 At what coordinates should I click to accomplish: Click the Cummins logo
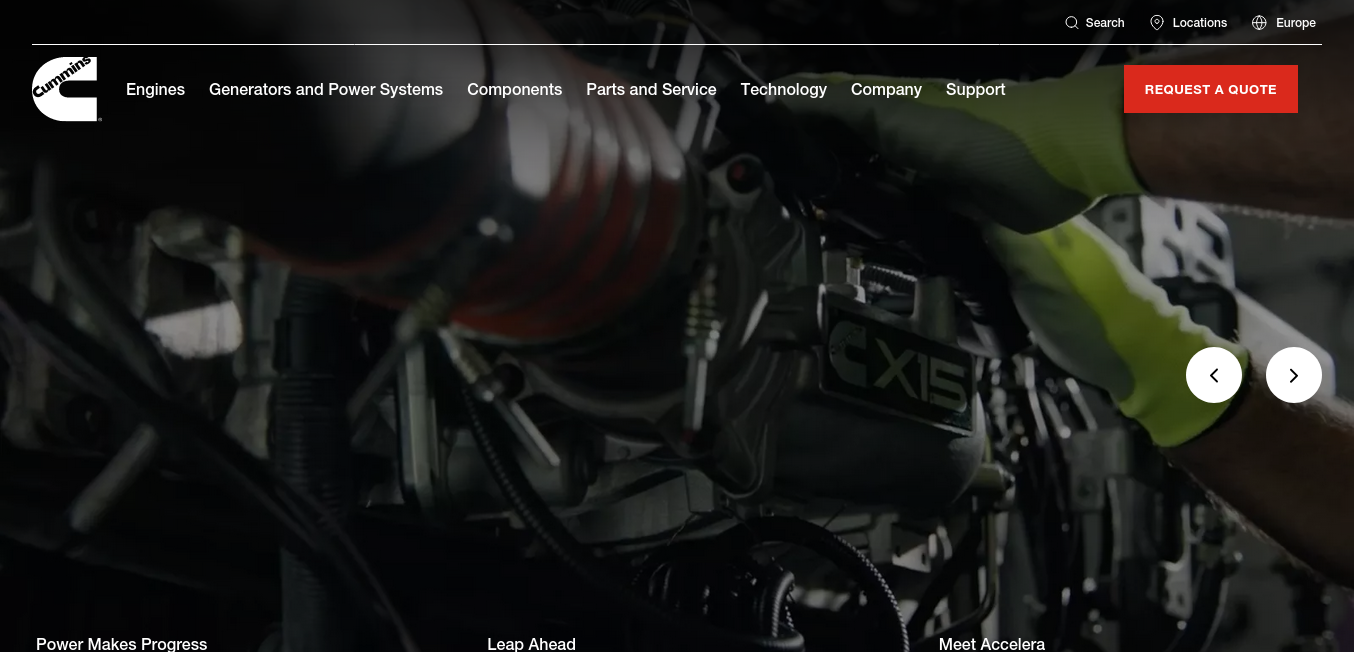pyautogui.click(x=65, y=89)
